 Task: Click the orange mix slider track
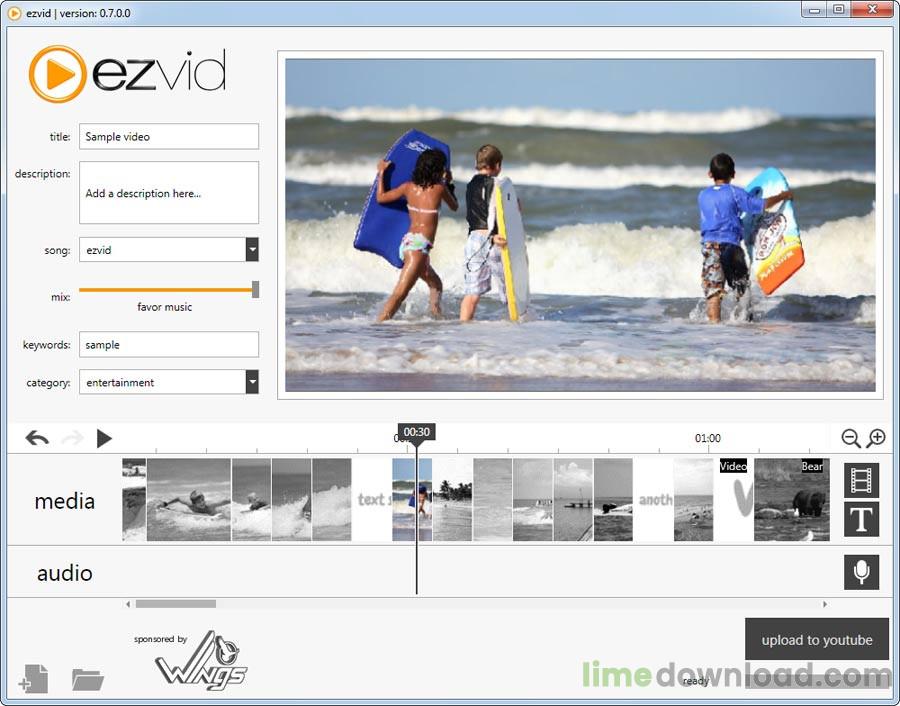pyautogui.click(x=165, y=290)
